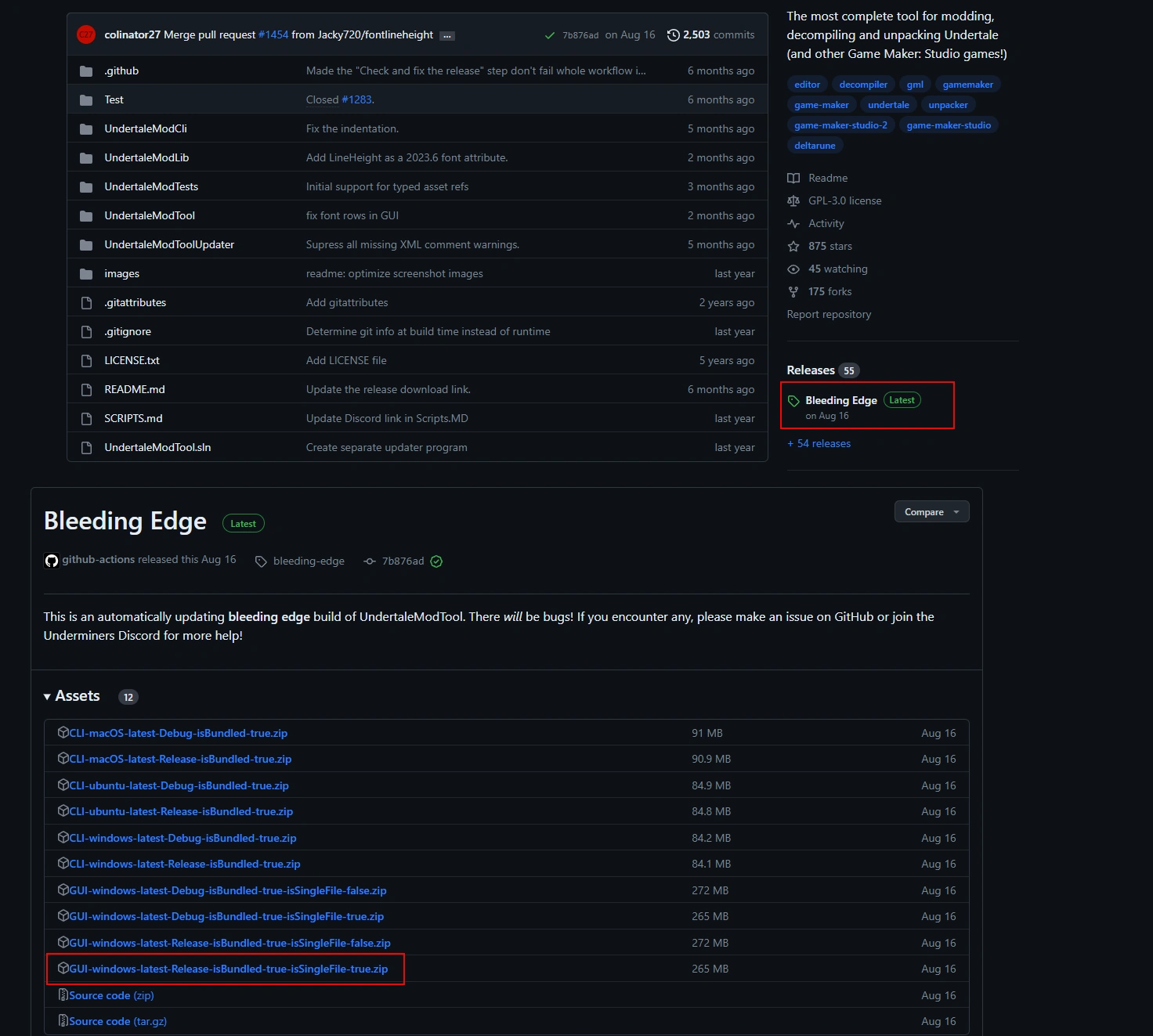Screen dimensions: 1153x1036
Task: Open the linked issue #1283
Action: pyautogui.click(x=356, y=100)
